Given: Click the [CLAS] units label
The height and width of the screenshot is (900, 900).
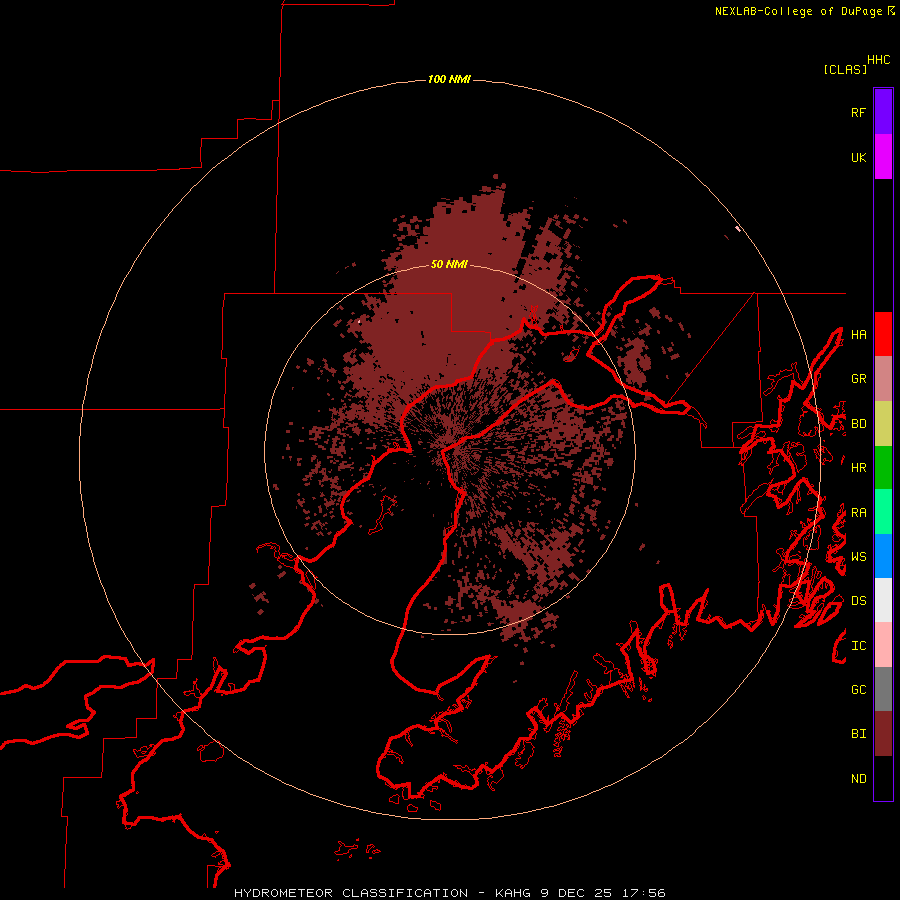Looking at the screenshot, I should coord(845,69).
